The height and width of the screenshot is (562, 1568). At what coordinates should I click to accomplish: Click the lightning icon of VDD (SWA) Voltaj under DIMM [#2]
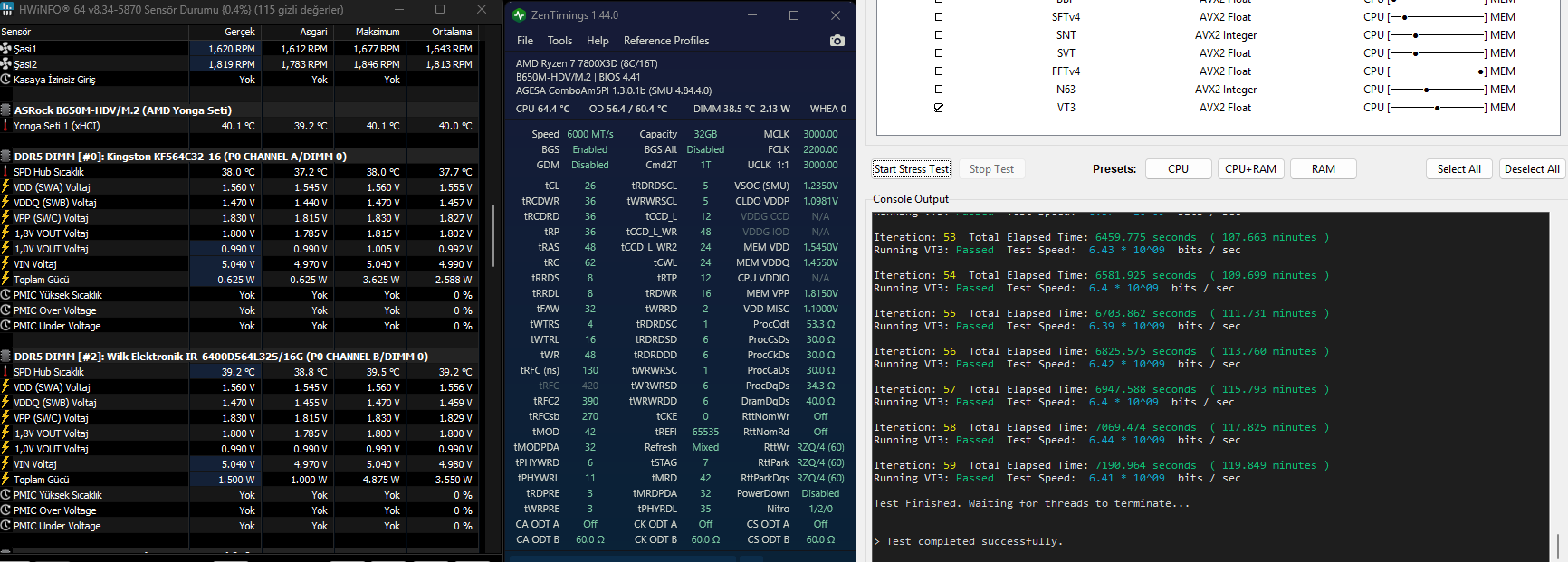pyautogui.click(x=6, y=387)
